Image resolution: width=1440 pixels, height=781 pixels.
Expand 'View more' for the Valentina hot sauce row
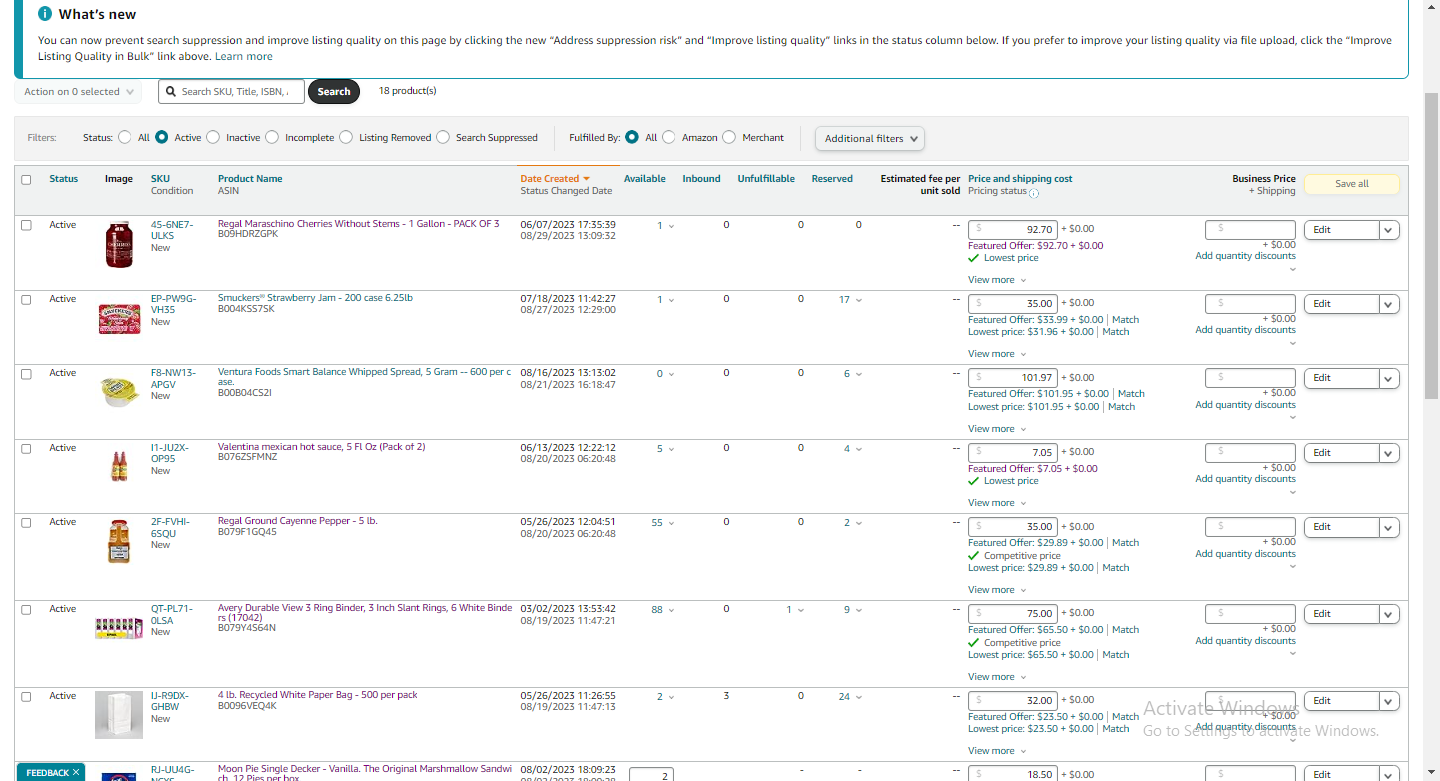pyautogui.click(x=996, y=503)
